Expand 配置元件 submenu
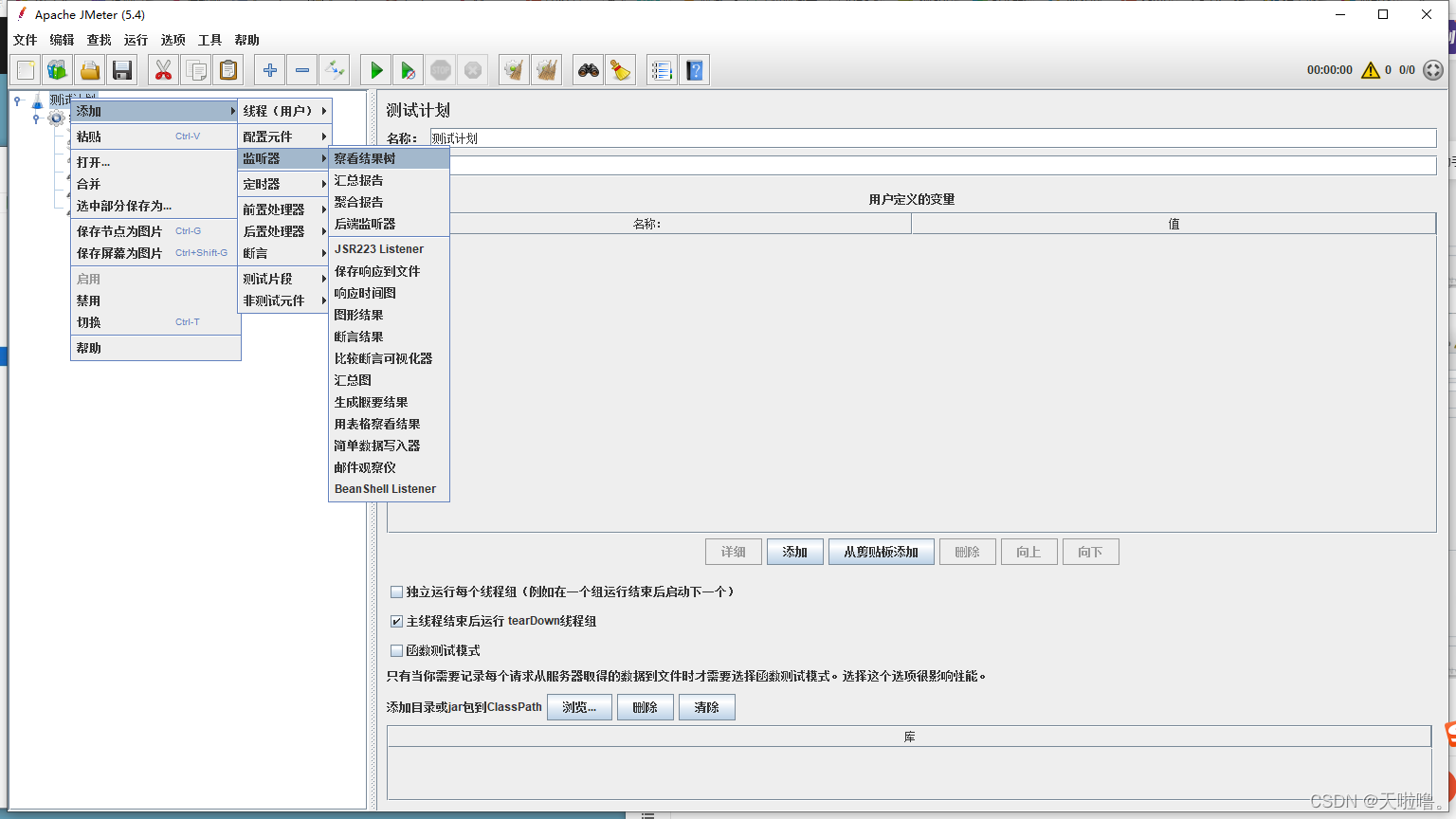This screenshot has width=1456, height=819. tap(284, 136)
